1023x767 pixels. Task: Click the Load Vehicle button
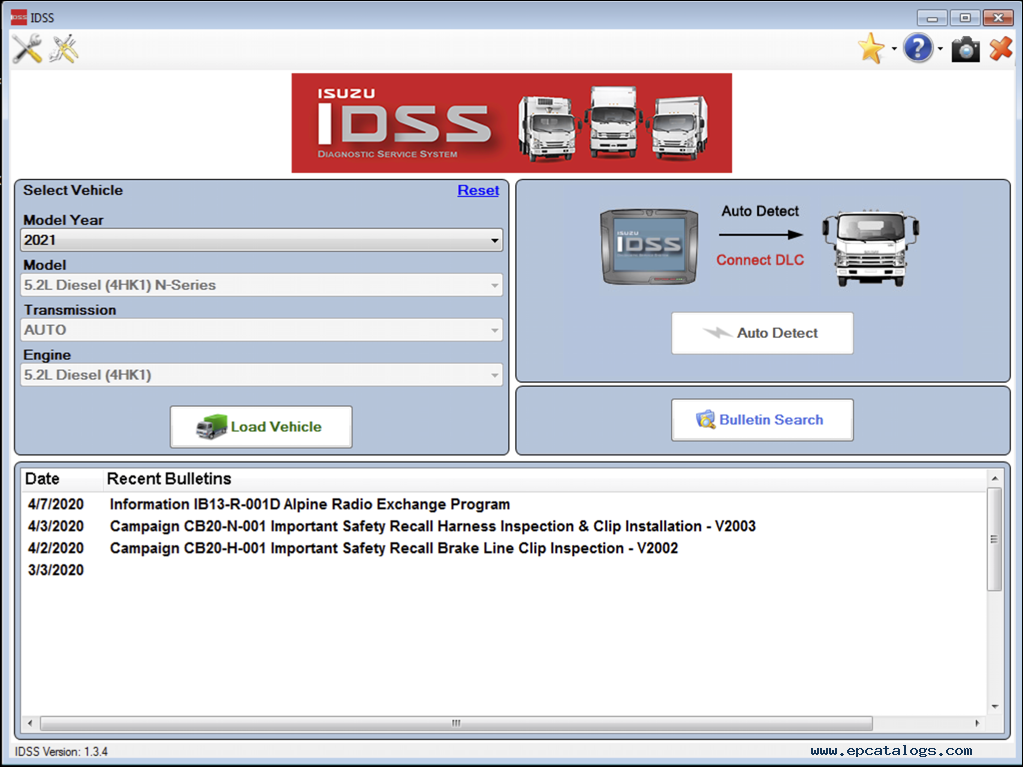click(x=261, y=427)
